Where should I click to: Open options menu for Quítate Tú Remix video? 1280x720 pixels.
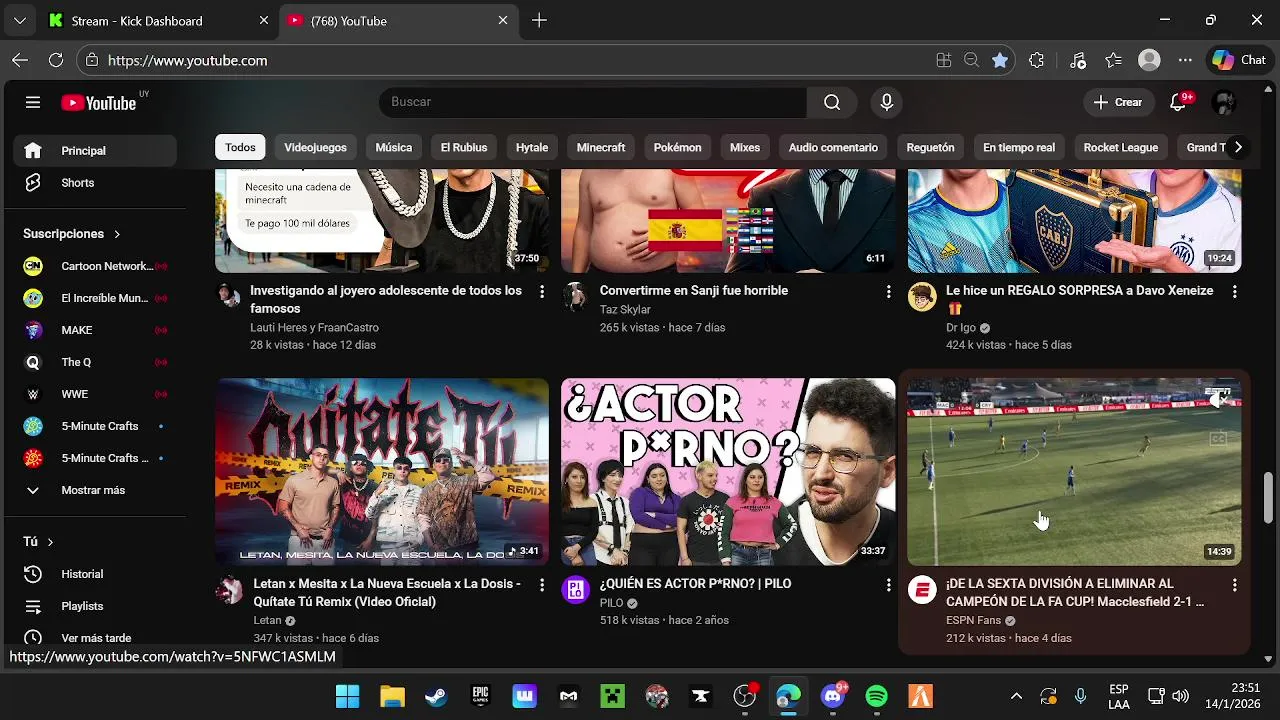tap(542, 585)
